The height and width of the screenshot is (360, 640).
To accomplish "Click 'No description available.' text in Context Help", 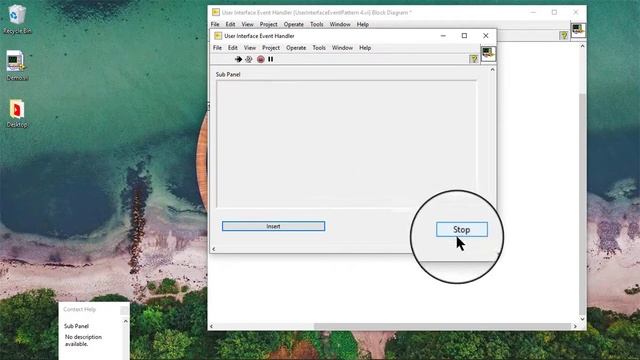I will (83, 340).
